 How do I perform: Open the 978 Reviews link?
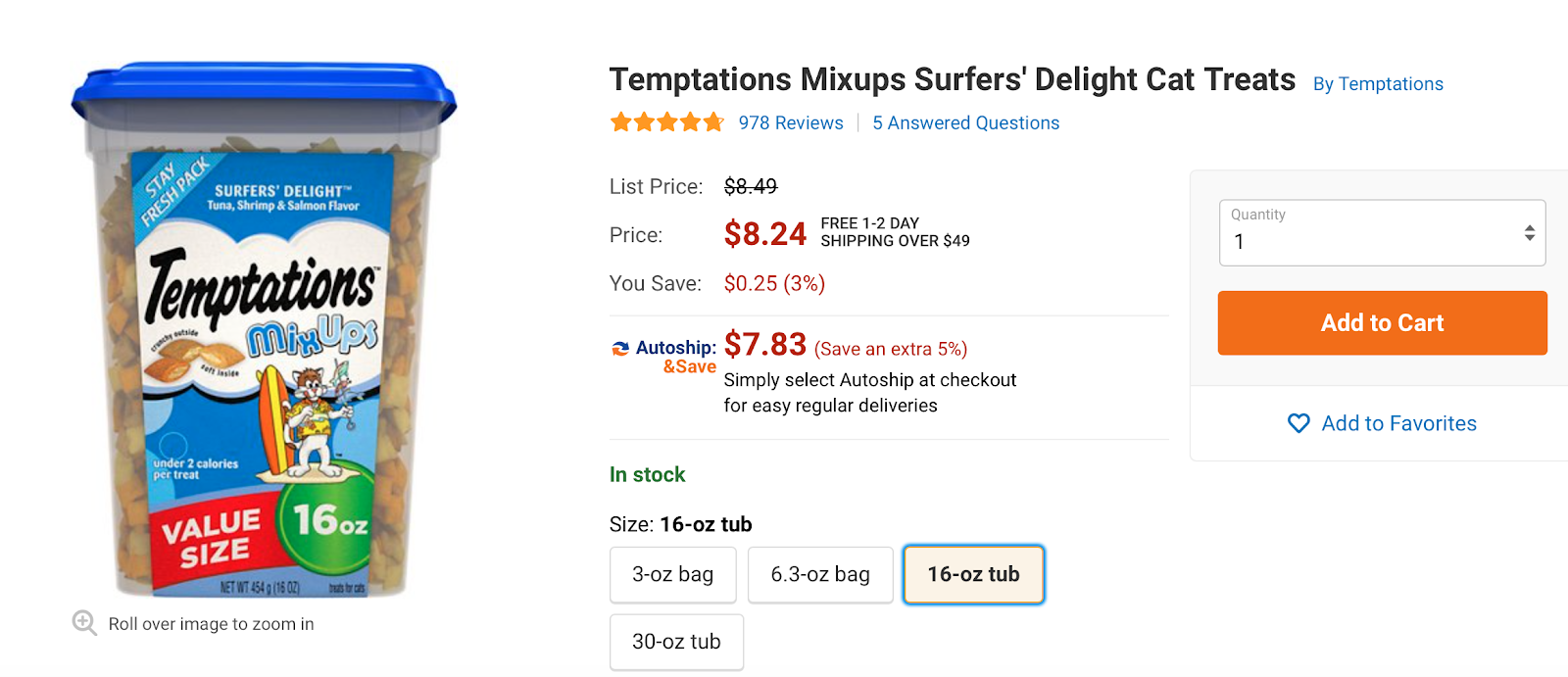[791, 122]
